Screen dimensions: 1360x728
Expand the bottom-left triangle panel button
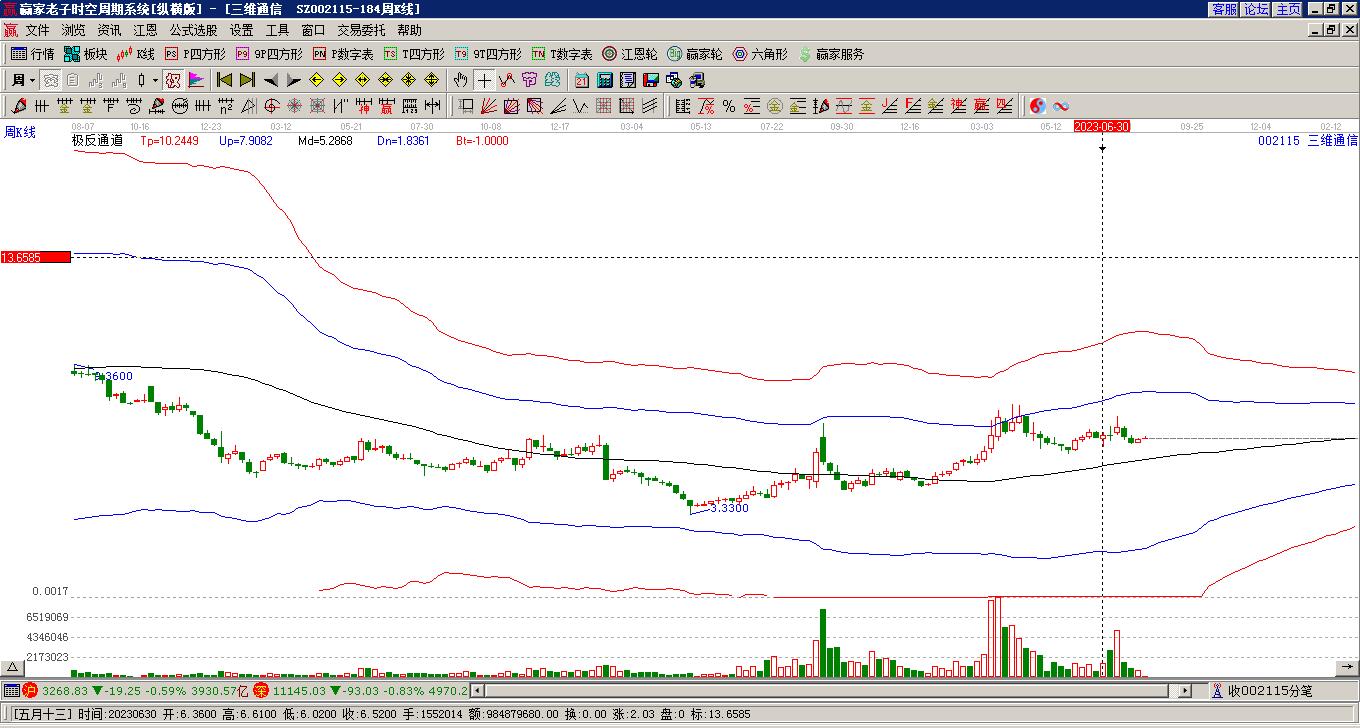(12, 668)
